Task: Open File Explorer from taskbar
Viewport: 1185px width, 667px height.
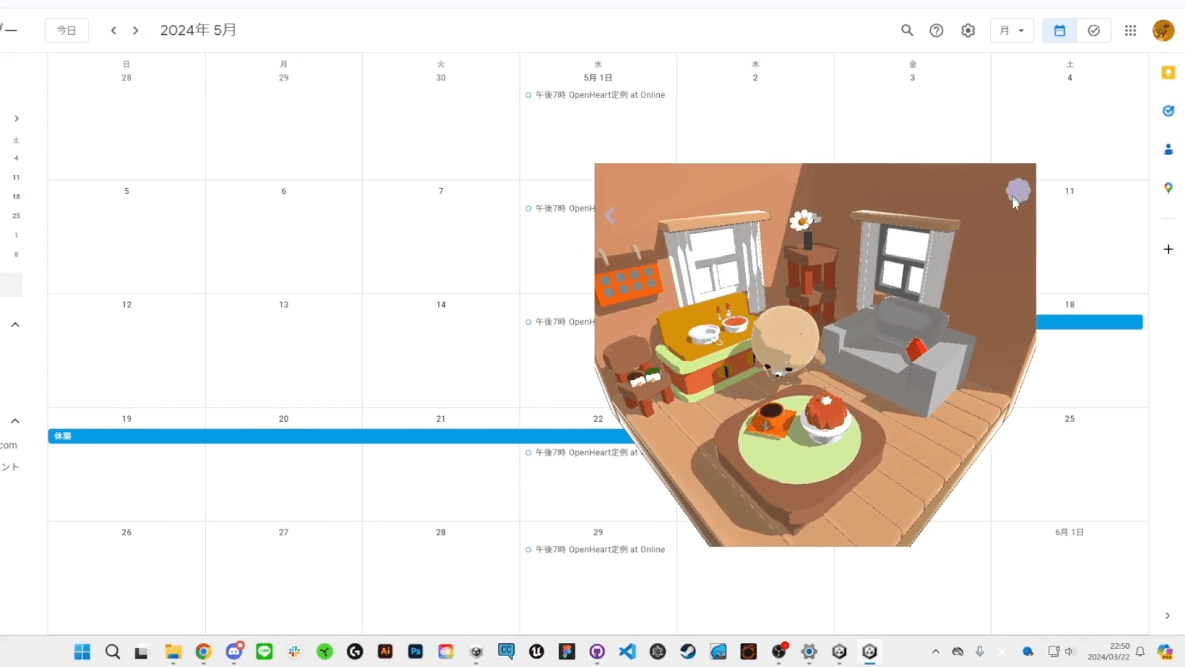Action: click(x=173, y=652)
